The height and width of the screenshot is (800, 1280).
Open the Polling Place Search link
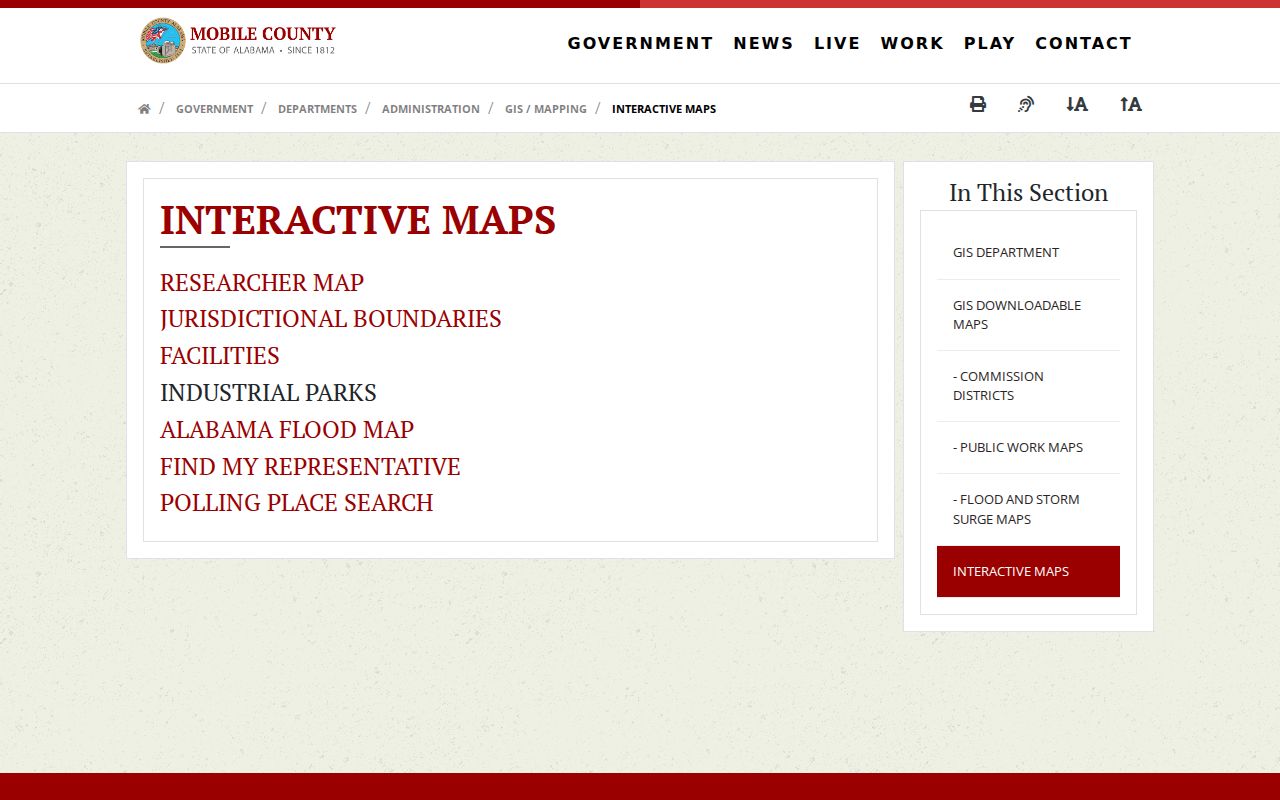[x=296, y=503]
